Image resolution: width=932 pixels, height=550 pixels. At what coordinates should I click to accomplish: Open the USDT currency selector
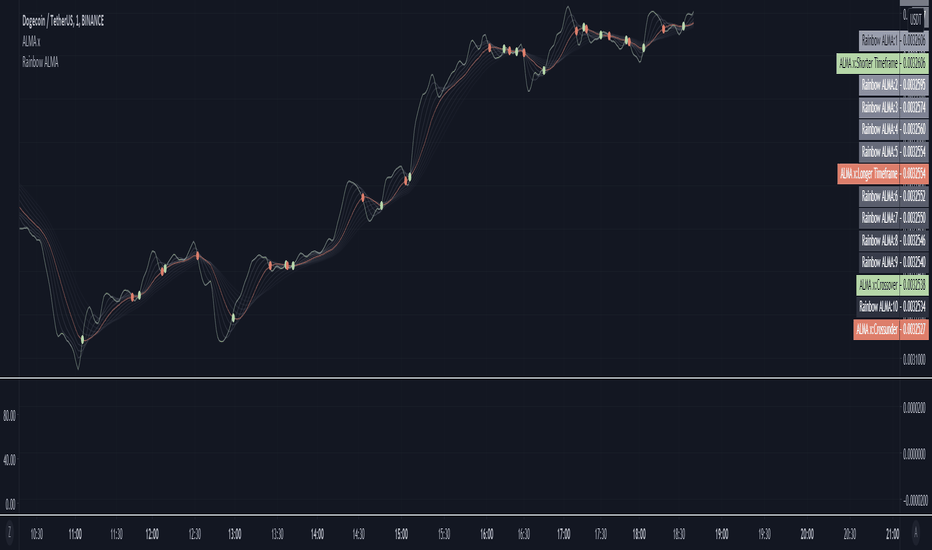click(x=915, y=20)
